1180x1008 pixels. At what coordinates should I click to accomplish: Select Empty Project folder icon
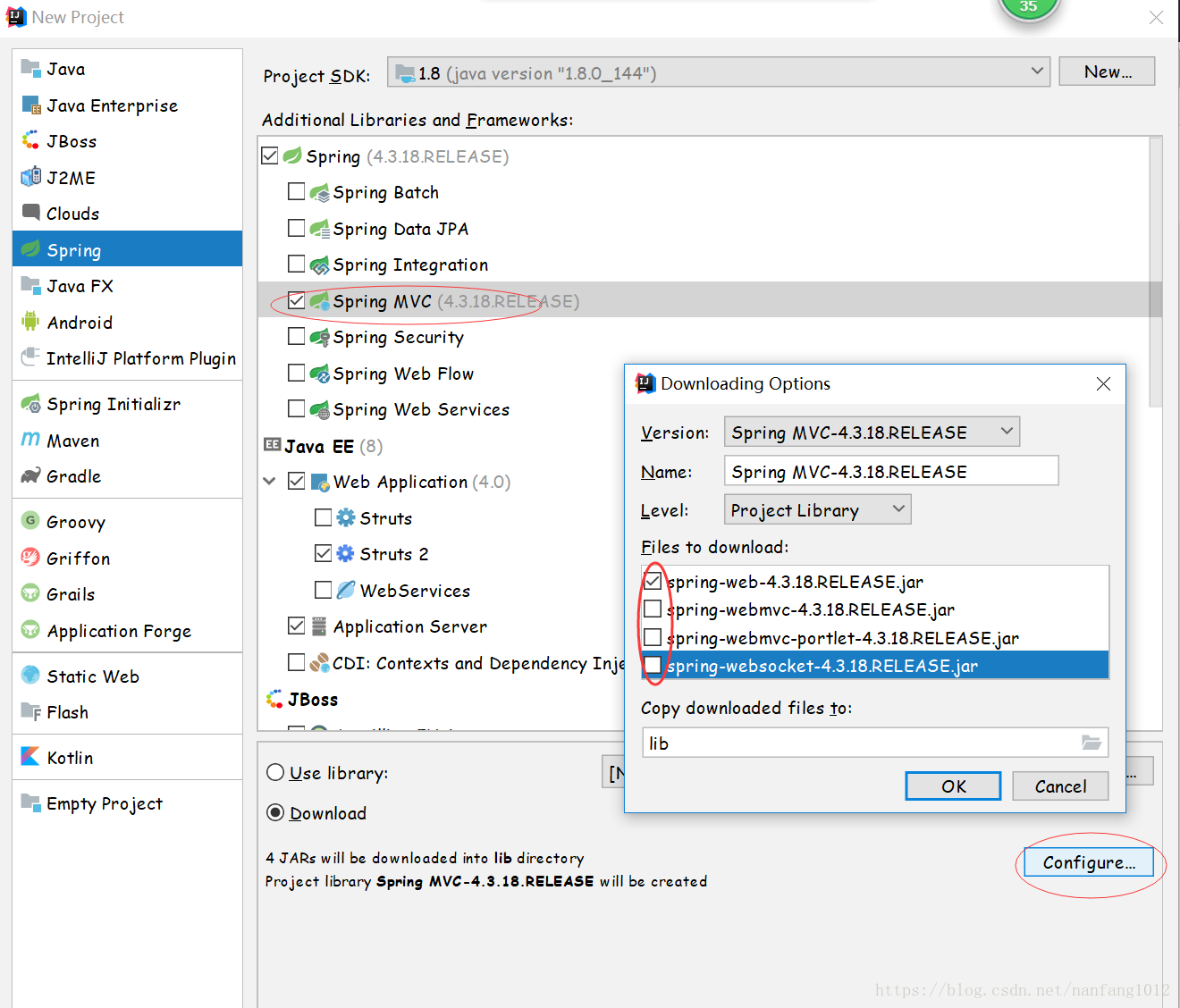point(30,802)
